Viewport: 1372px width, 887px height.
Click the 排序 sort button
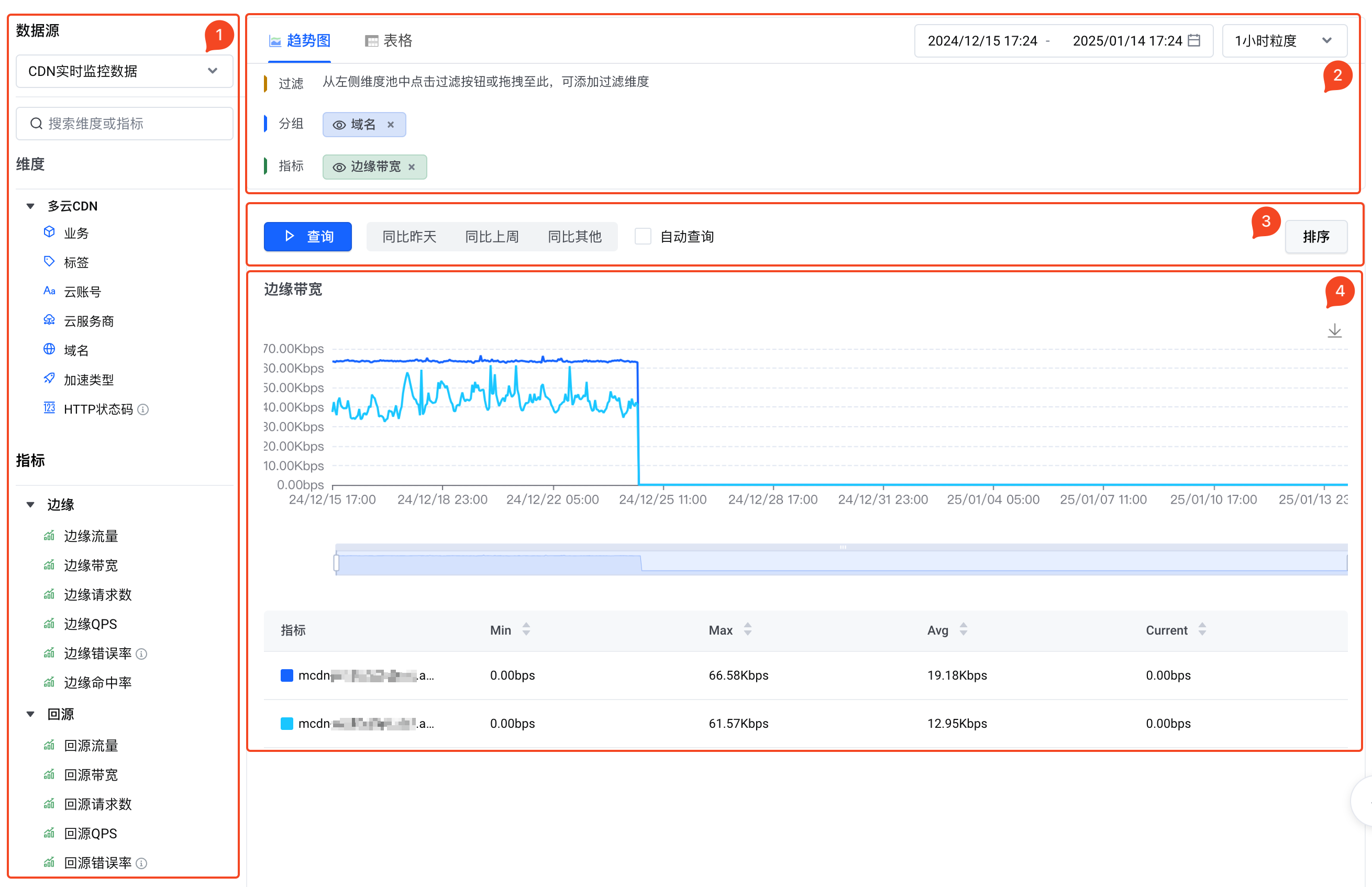1316,236
